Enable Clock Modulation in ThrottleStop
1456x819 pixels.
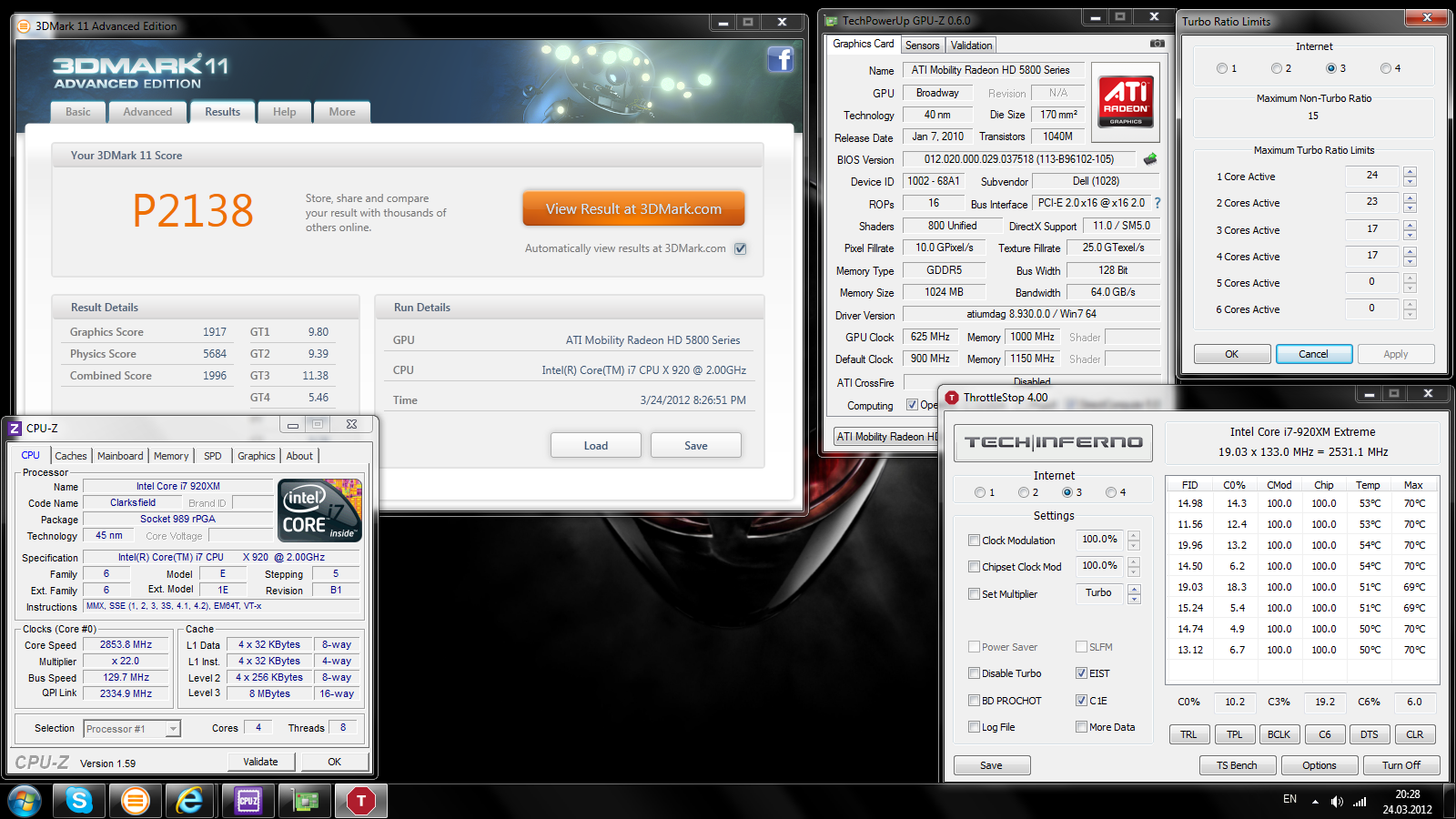(975, 541)
